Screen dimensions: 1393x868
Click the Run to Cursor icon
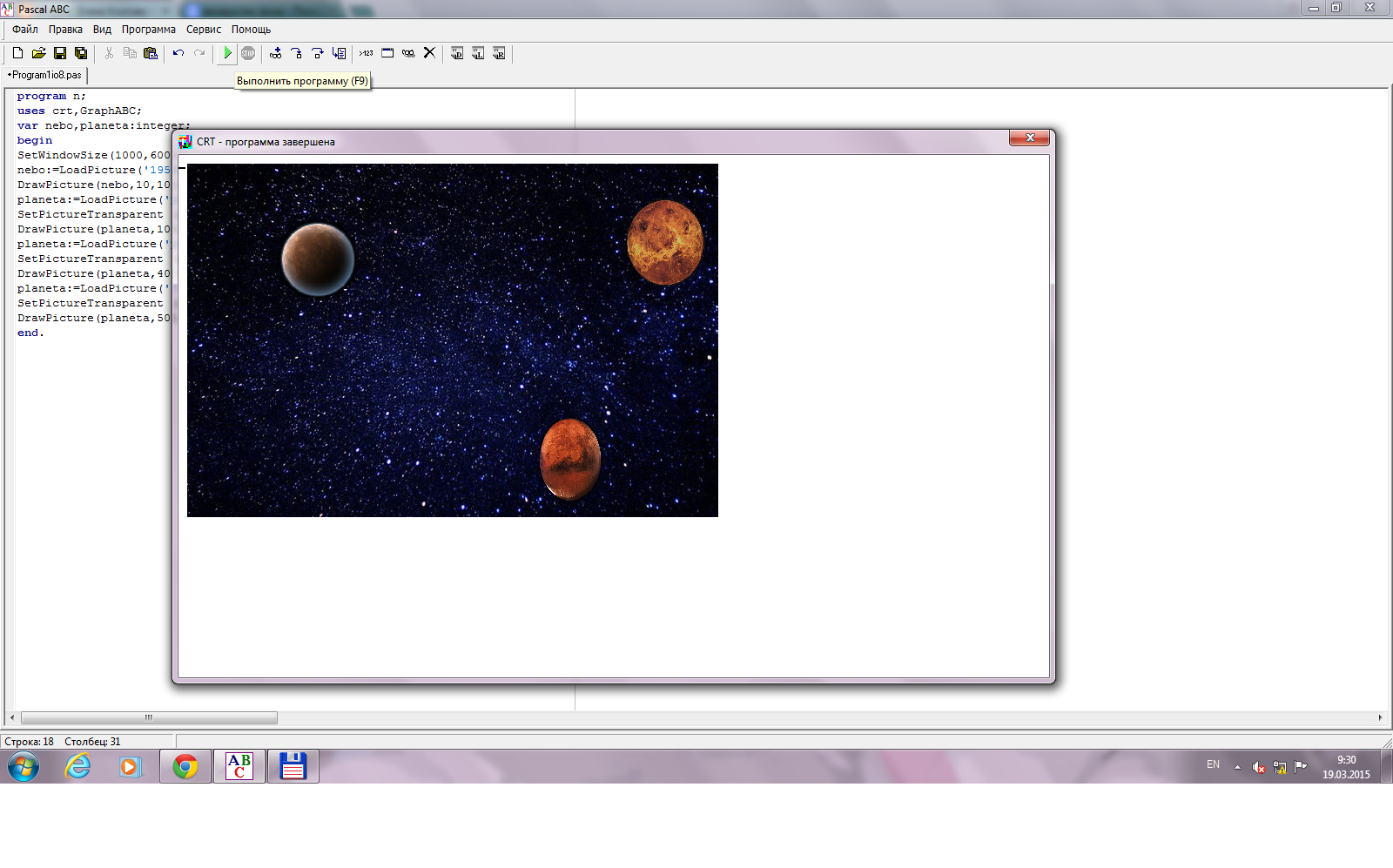pos(339,53)
